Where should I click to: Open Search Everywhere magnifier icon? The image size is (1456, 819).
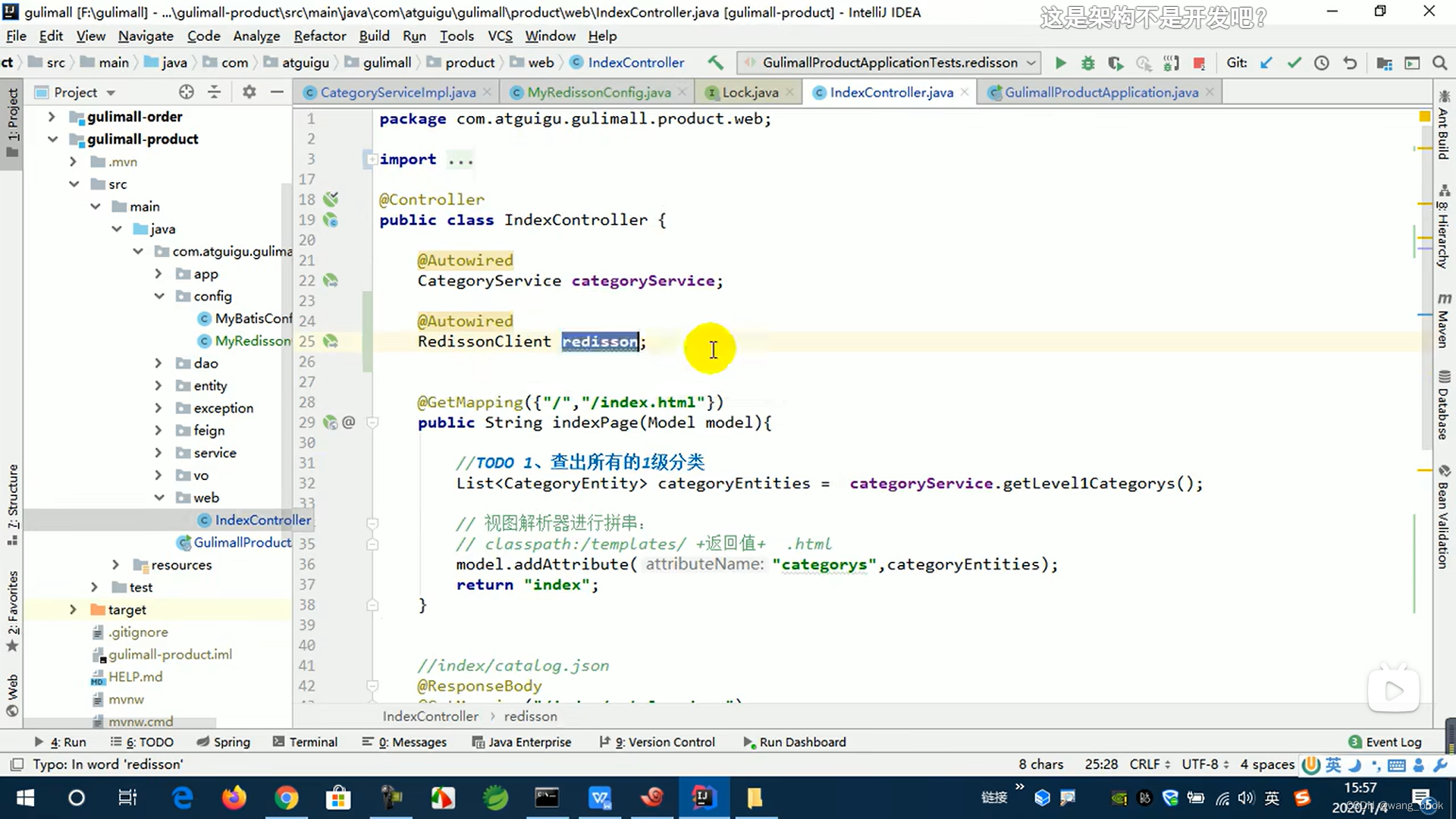click(x=1439, y=63)
